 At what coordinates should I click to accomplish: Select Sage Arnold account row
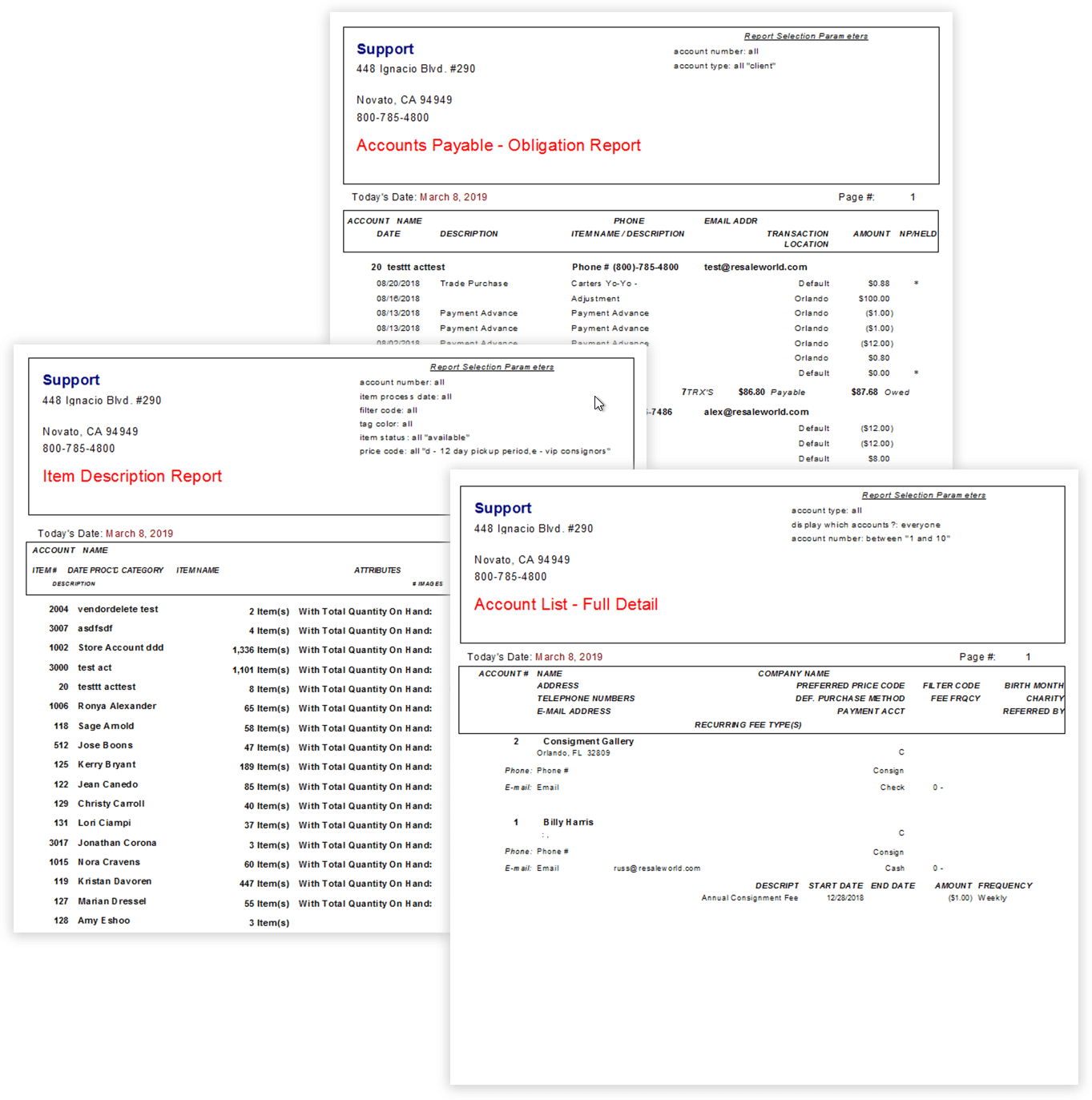[x=94, y=727]
